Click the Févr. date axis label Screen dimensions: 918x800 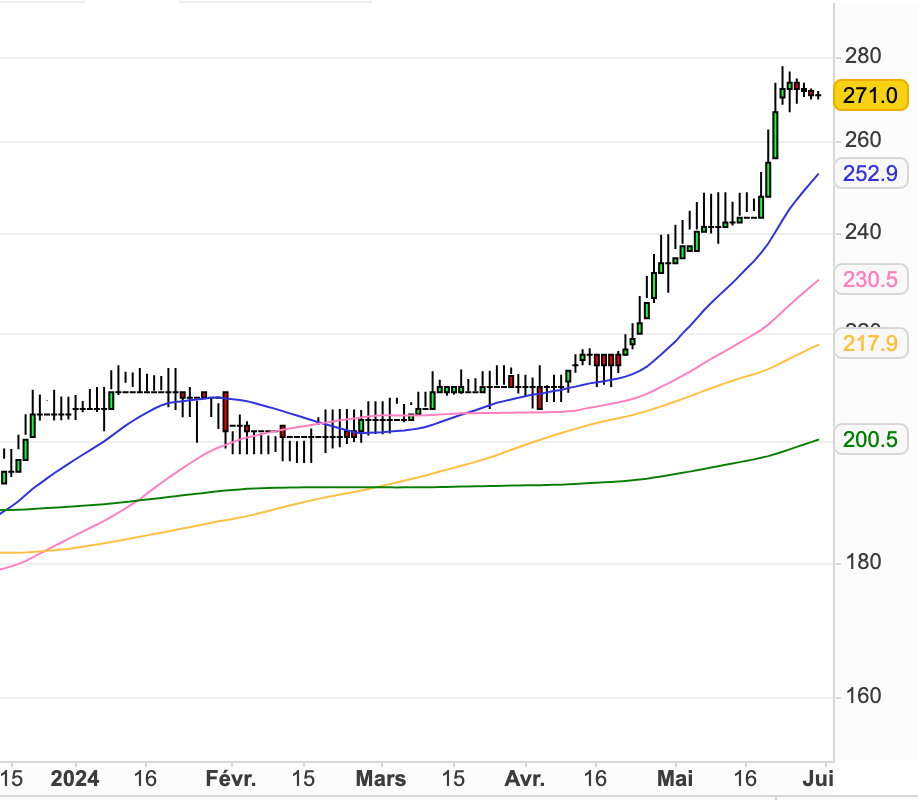231,779
